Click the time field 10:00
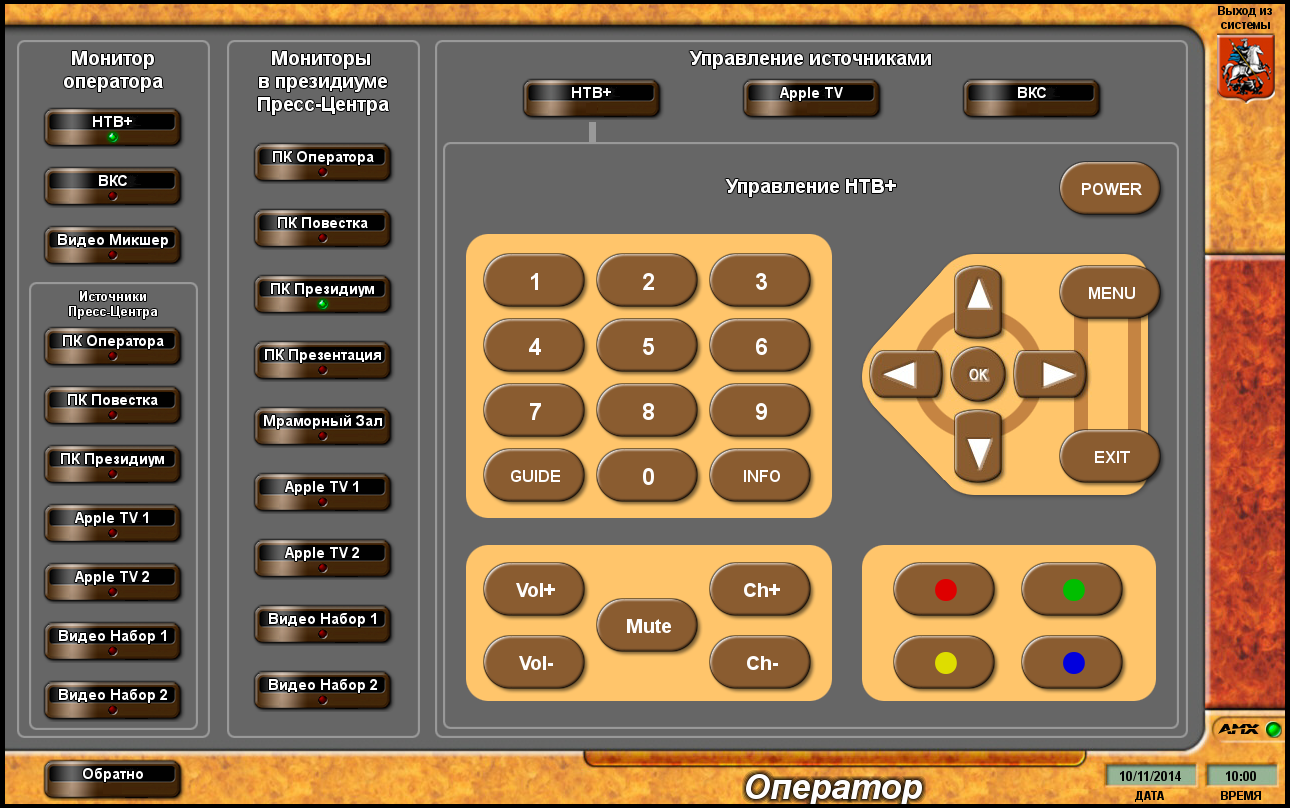Viewport: 1290px width, 808px height. (1241, 775)
